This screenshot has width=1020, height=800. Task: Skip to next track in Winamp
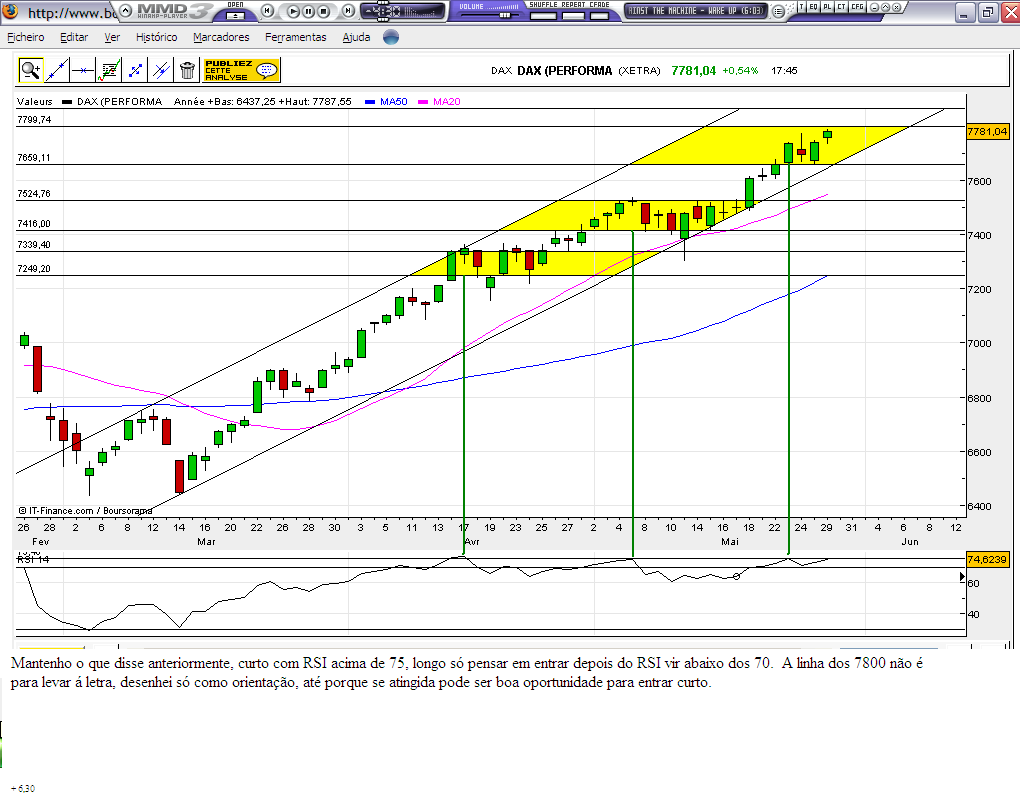[x=349, y=10]
